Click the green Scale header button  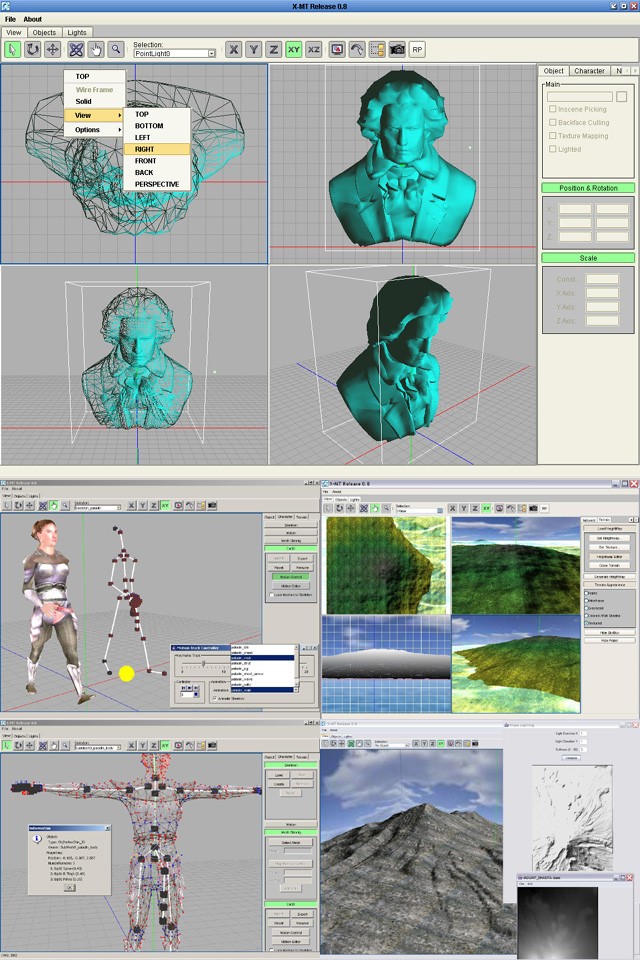coord(588,258)
